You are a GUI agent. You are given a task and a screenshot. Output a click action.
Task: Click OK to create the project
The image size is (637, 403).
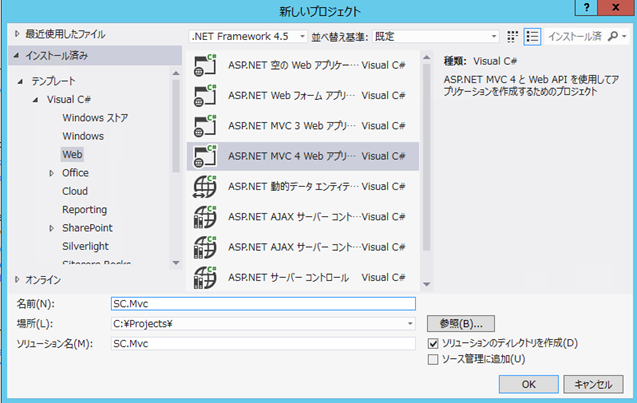(x=529, y=384)
